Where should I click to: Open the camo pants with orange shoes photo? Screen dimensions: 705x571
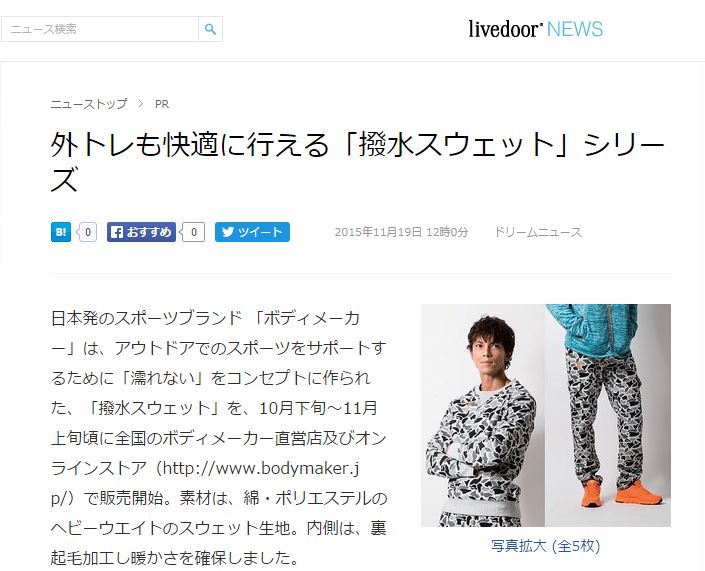(x=608, y=415)
